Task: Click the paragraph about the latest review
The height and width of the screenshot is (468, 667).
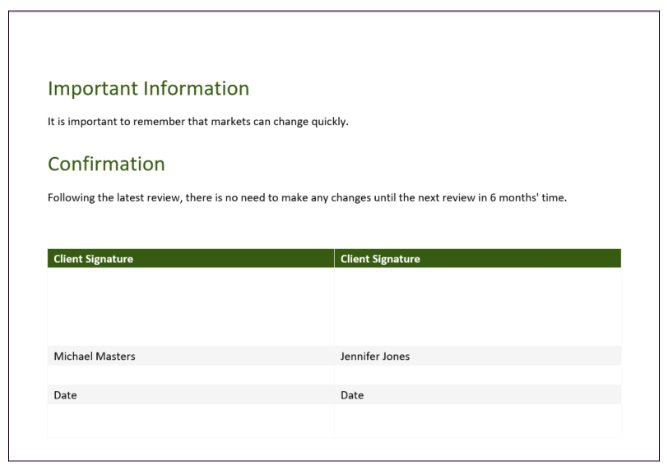Action: pos(307,197)
